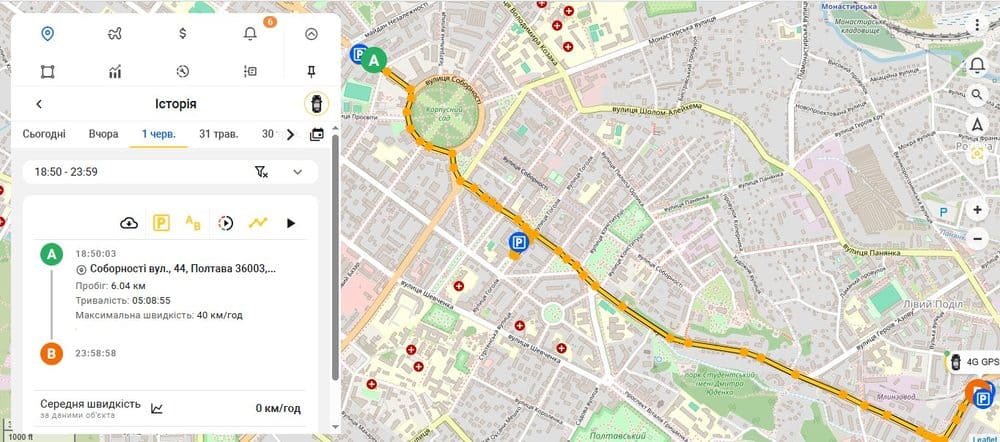Screen dimensions: 1000x442
Task: Click the yellow locate button on map
Action: (x=977, y=154)
